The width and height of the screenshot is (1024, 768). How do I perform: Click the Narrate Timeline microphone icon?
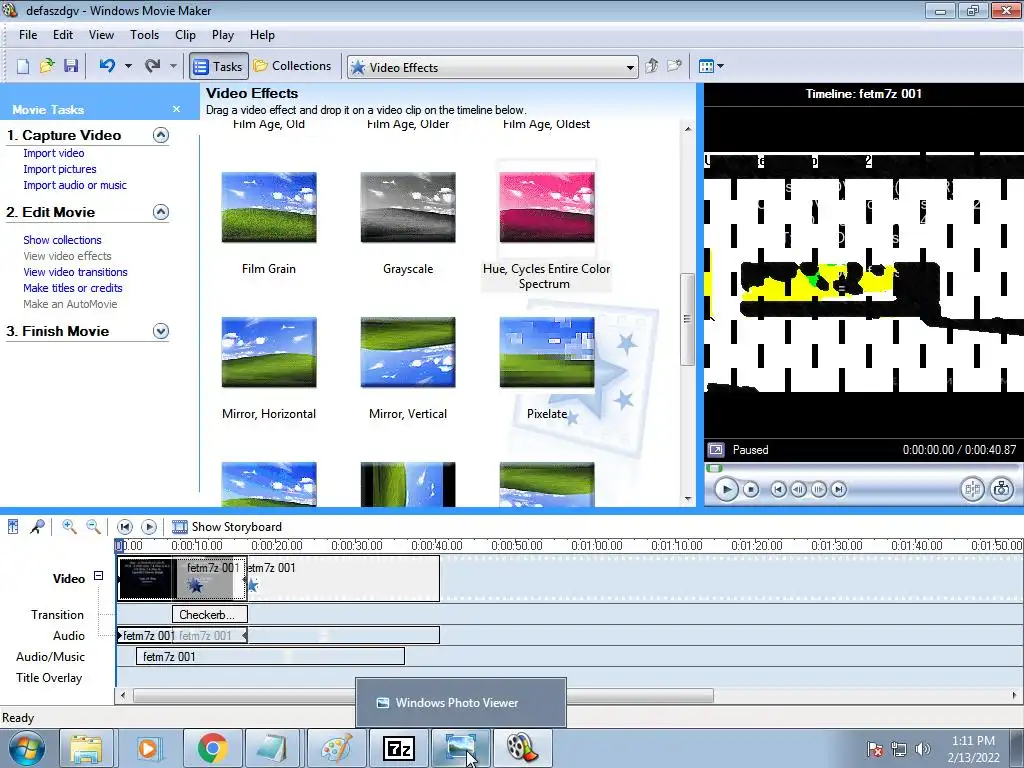click(x=37, y=527)
